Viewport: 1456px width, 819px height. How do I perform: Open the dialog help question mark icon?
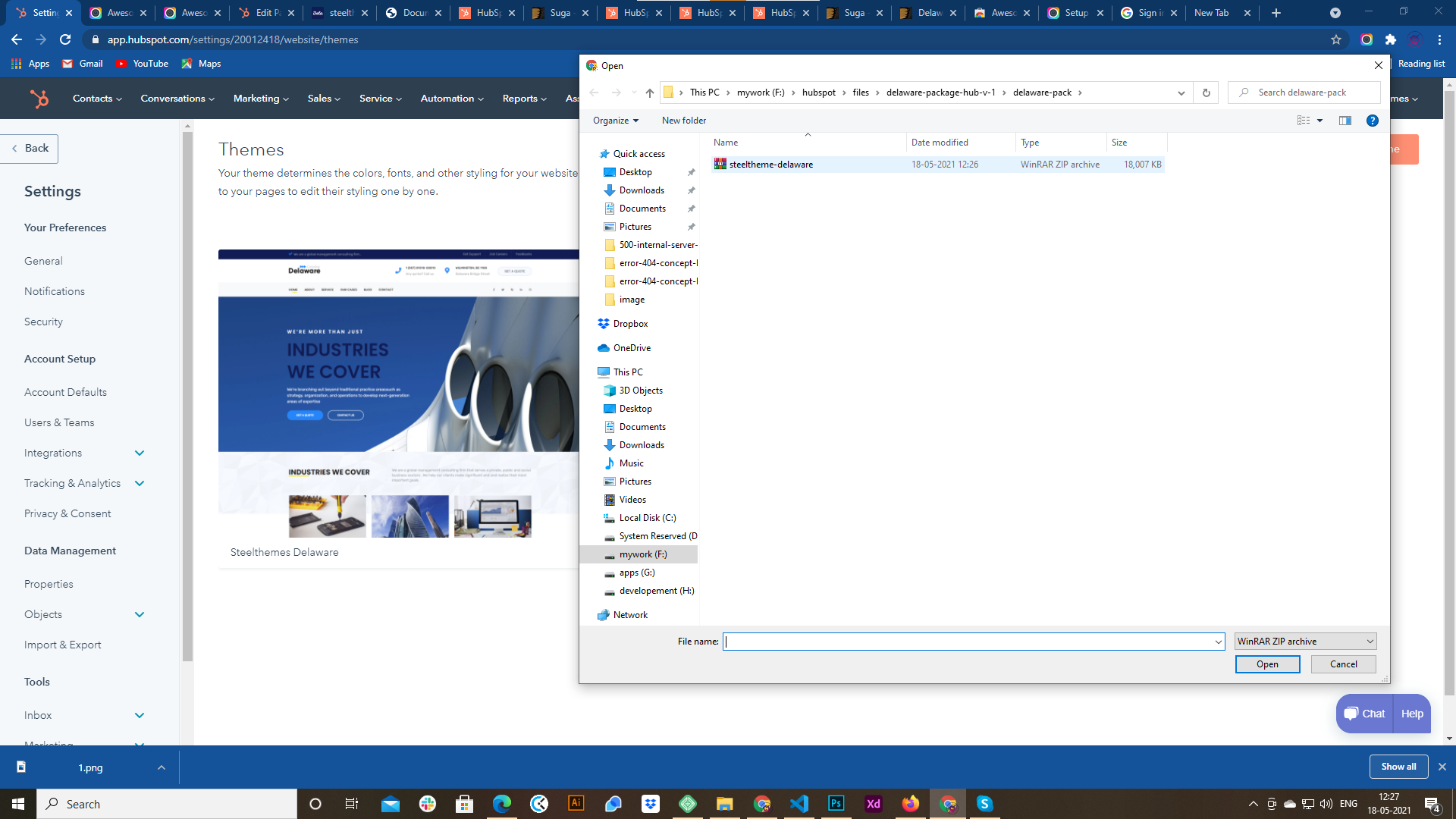pos(1372,121)
